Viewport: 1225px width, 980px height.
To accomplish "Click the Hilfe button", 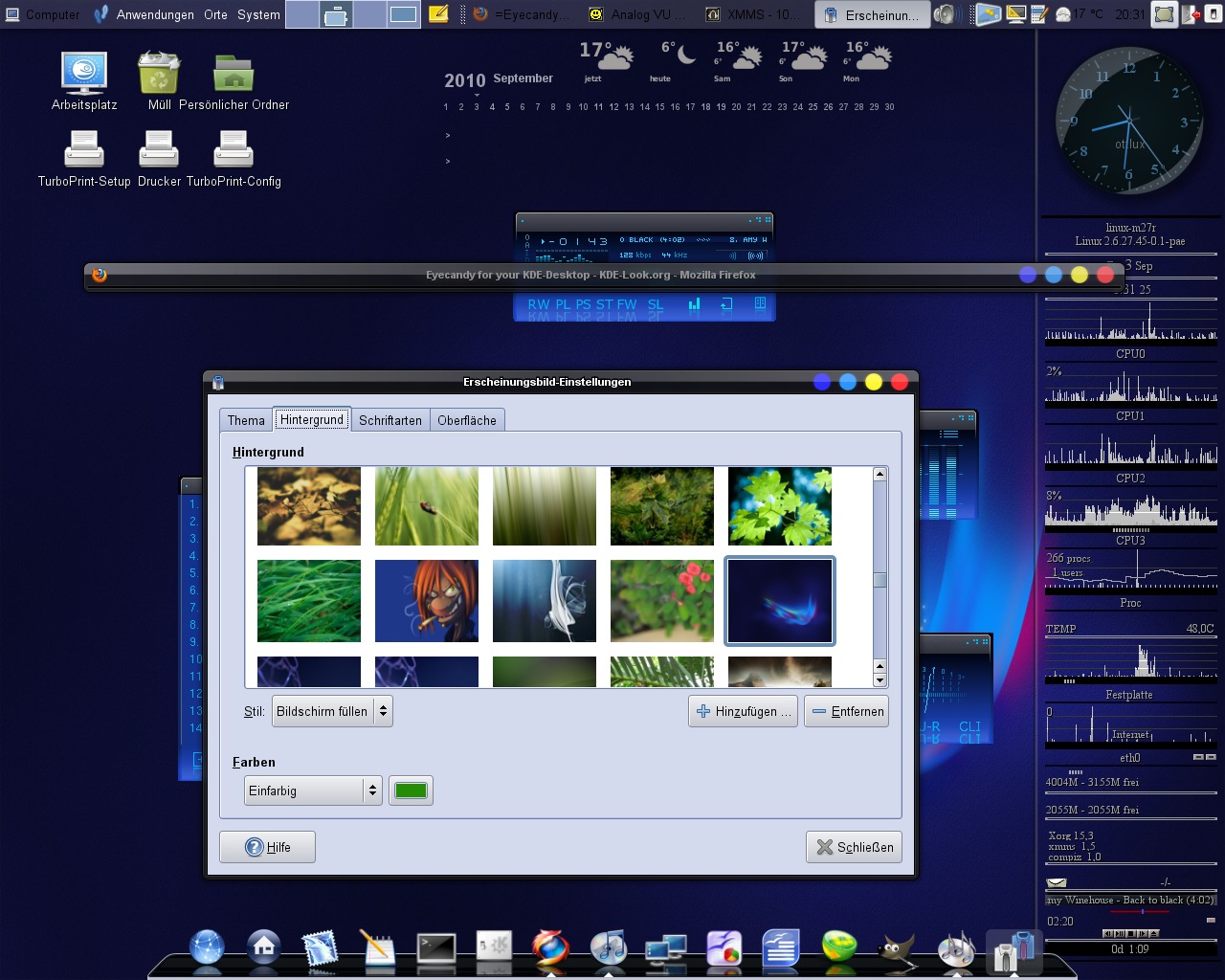I will pos(267,847).
